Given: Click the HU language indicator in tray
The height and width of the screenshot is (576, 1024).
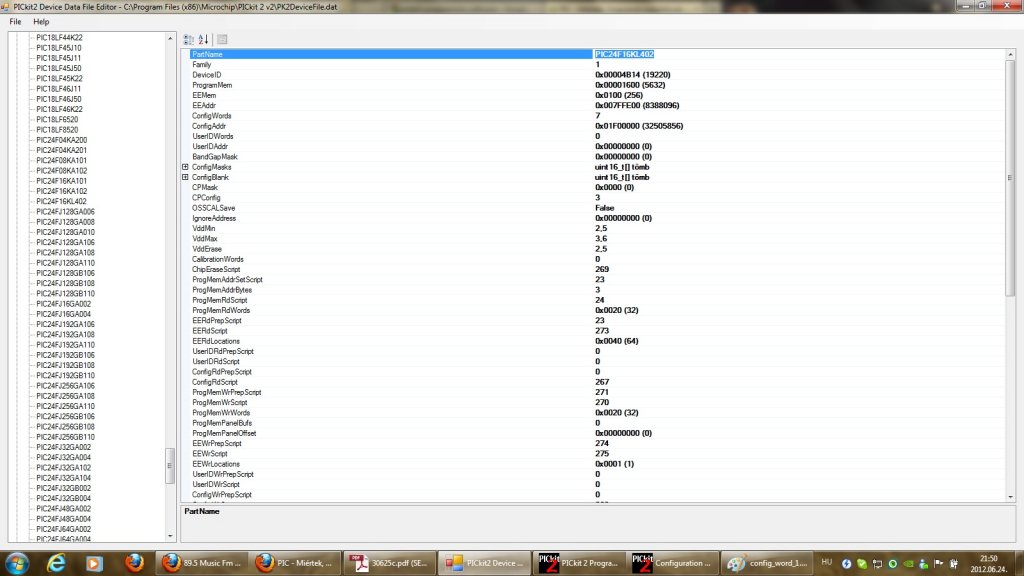Looking at the screenshot, I should point(826,562).
